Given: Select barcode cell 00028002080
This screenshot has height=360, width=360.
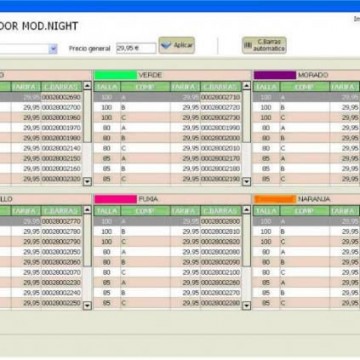Looking at the screenshot, I should point(221,252).
